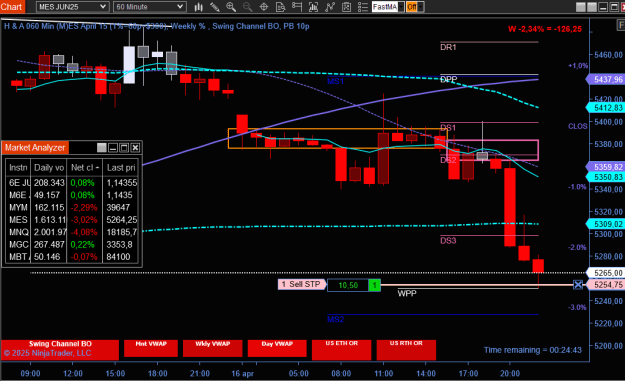Click the green 1 quantity box on order
The image size is (625, 381).
(374, 285)
